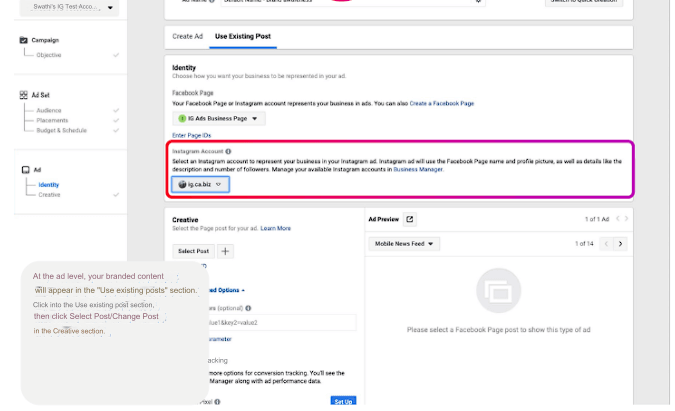Image resolution: width=675 pixels, height=411 pixels.
Task: Open the Mobile News Feed placement dropdown
Action: click(404, 244)
